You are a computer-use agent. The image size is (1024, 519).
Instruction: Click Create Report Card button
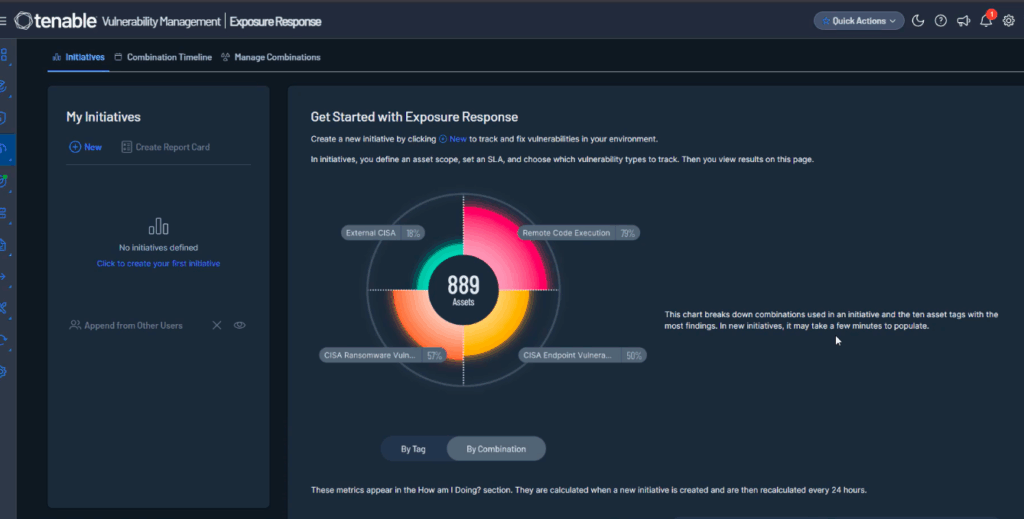[165, 147]
